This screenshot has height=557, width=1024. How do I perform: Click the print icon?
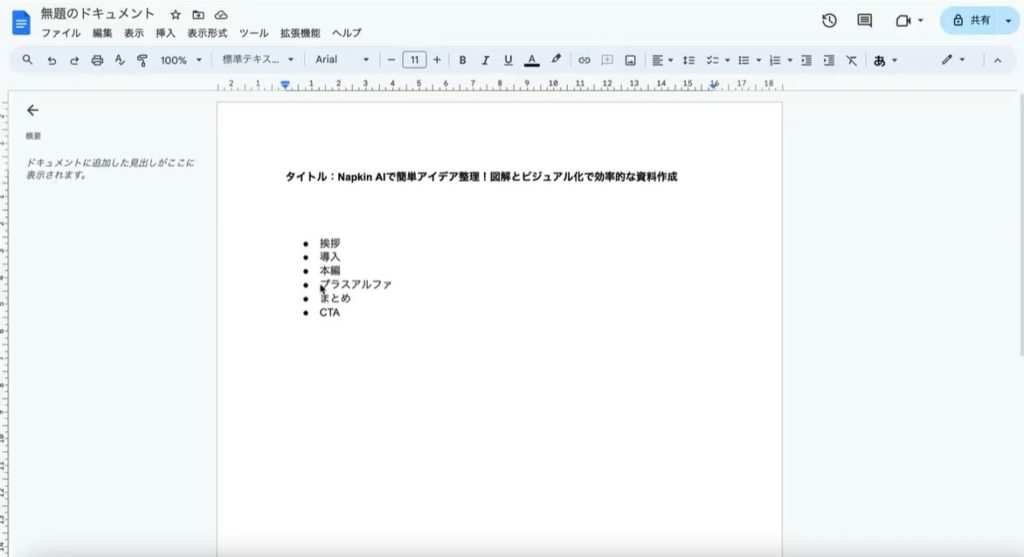point(97,60)
